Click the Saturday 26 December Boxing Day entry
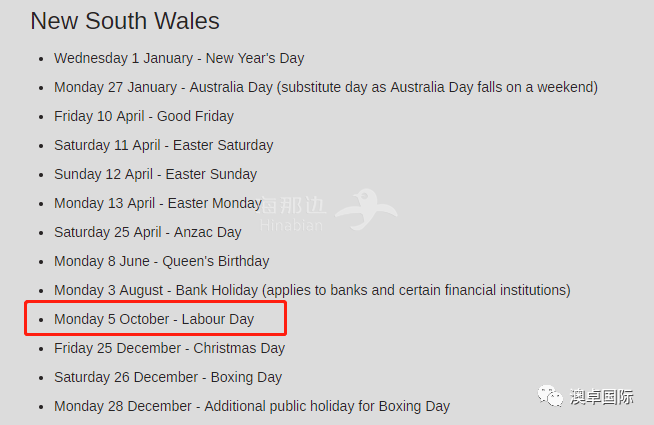The width and height of the screenshot is (654, 425). coord(168,377)
